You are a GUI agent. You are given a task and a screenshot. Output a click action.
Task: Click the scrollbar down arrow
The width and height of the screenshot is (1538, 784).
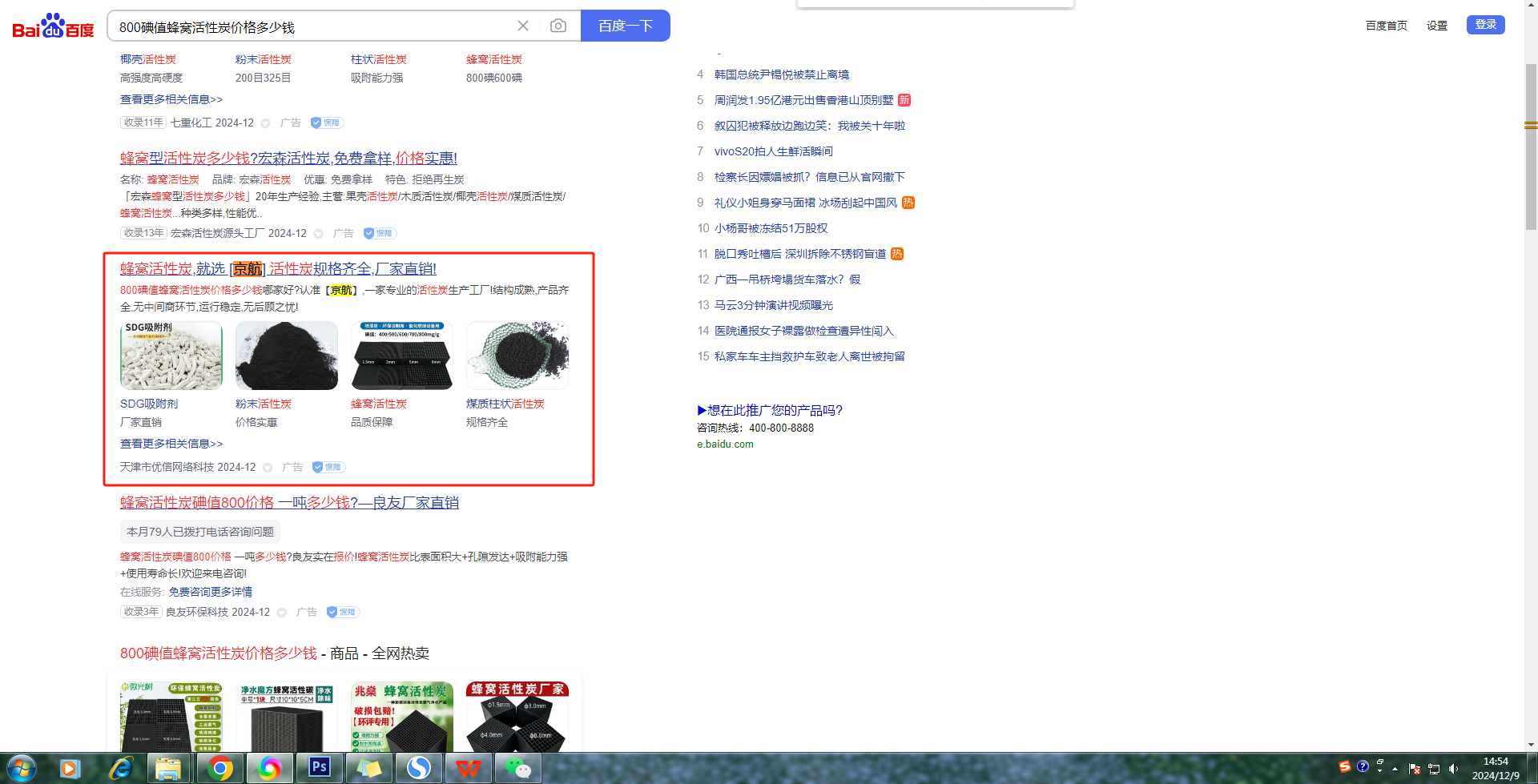pos(1531,745)
